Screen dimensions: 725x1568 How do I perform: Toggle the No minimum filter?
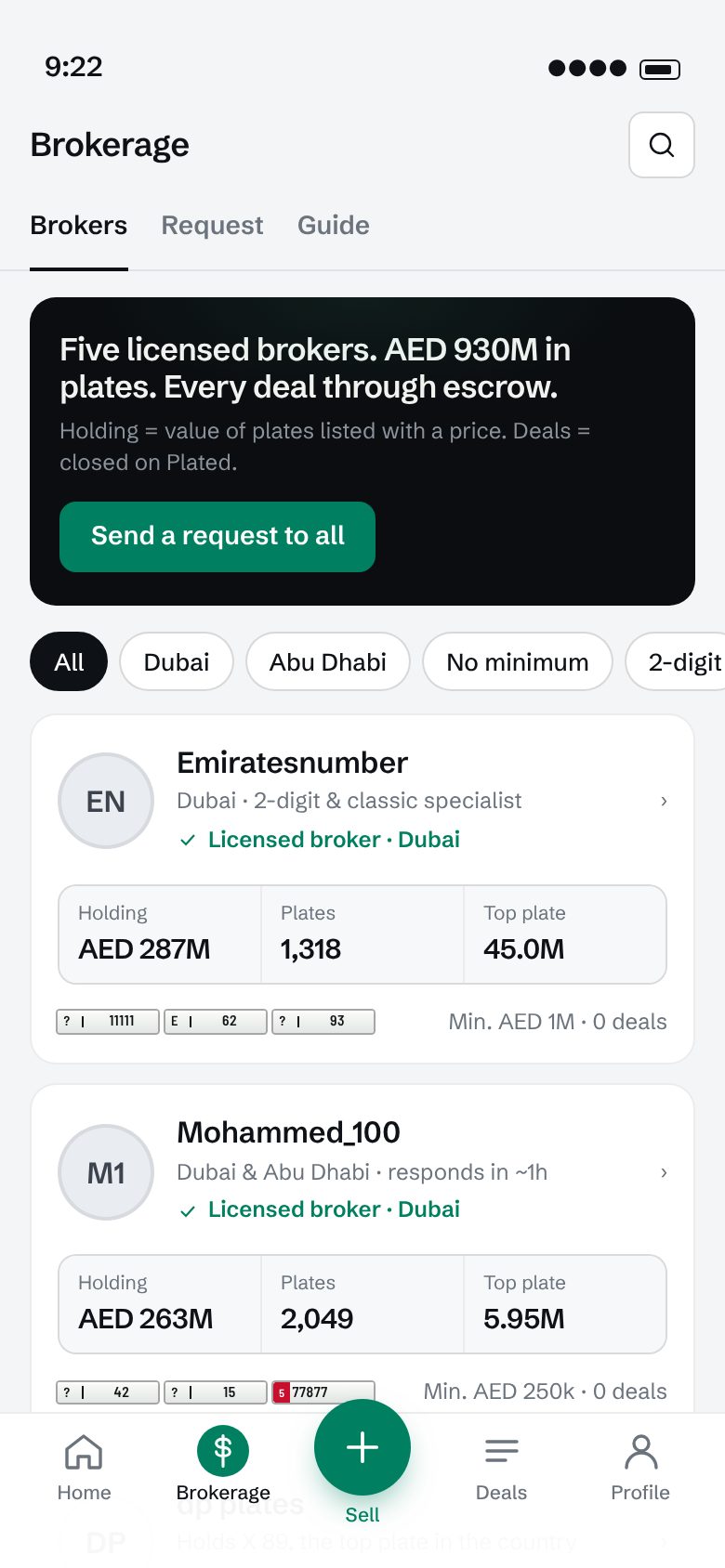coord(518,661)
